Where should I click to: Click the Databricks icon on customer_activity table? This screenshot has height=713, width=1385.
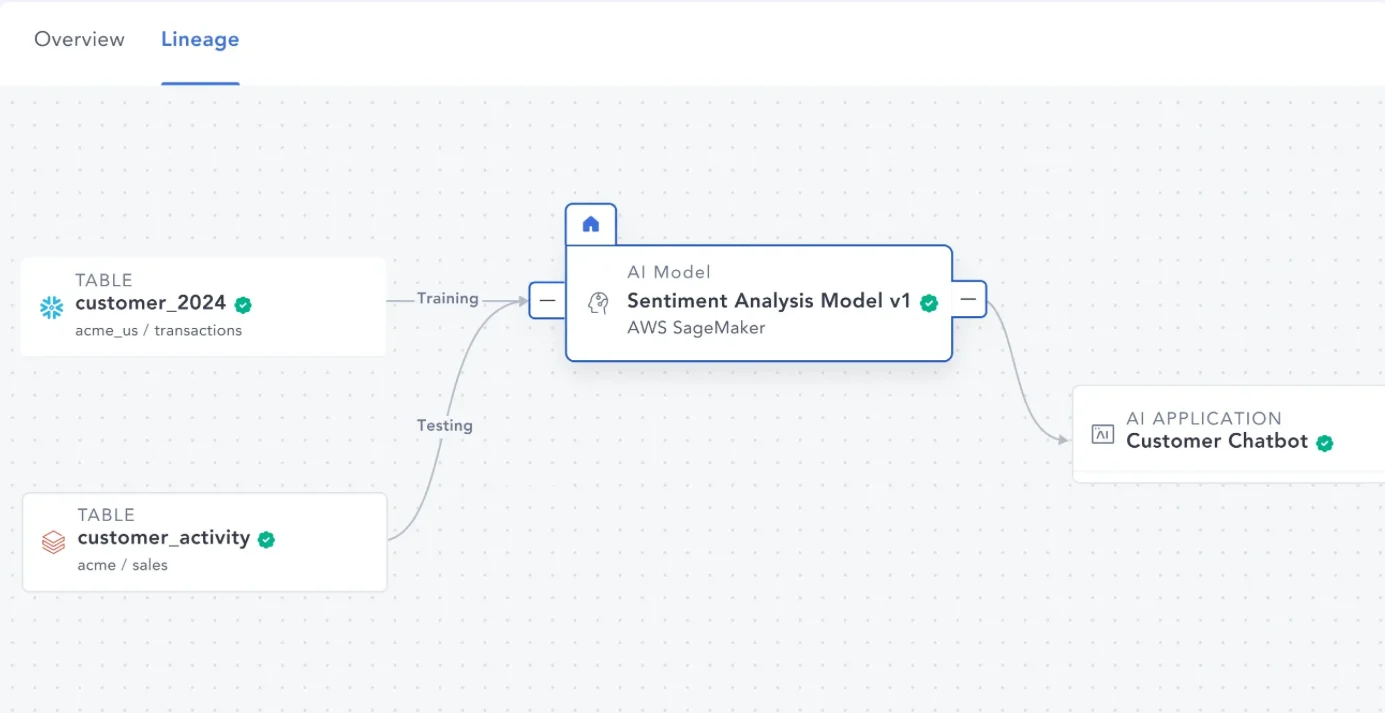(53, 539)
